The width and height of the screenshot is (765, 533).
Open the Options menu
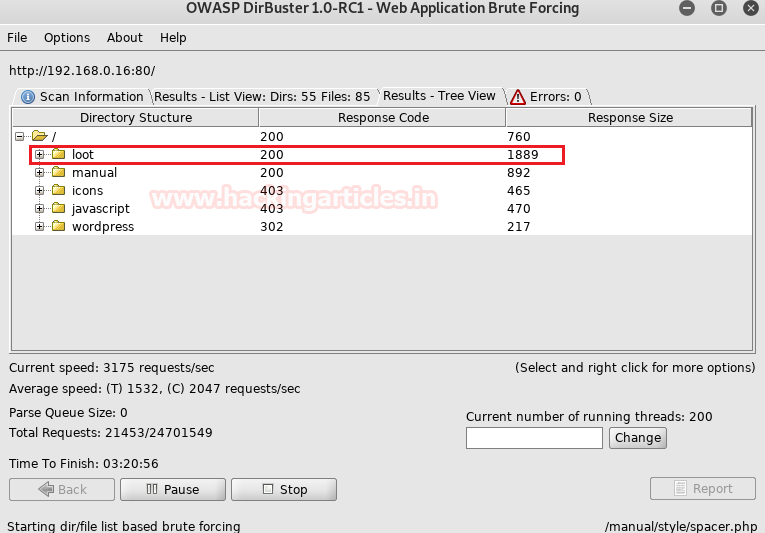click(67, 38)
